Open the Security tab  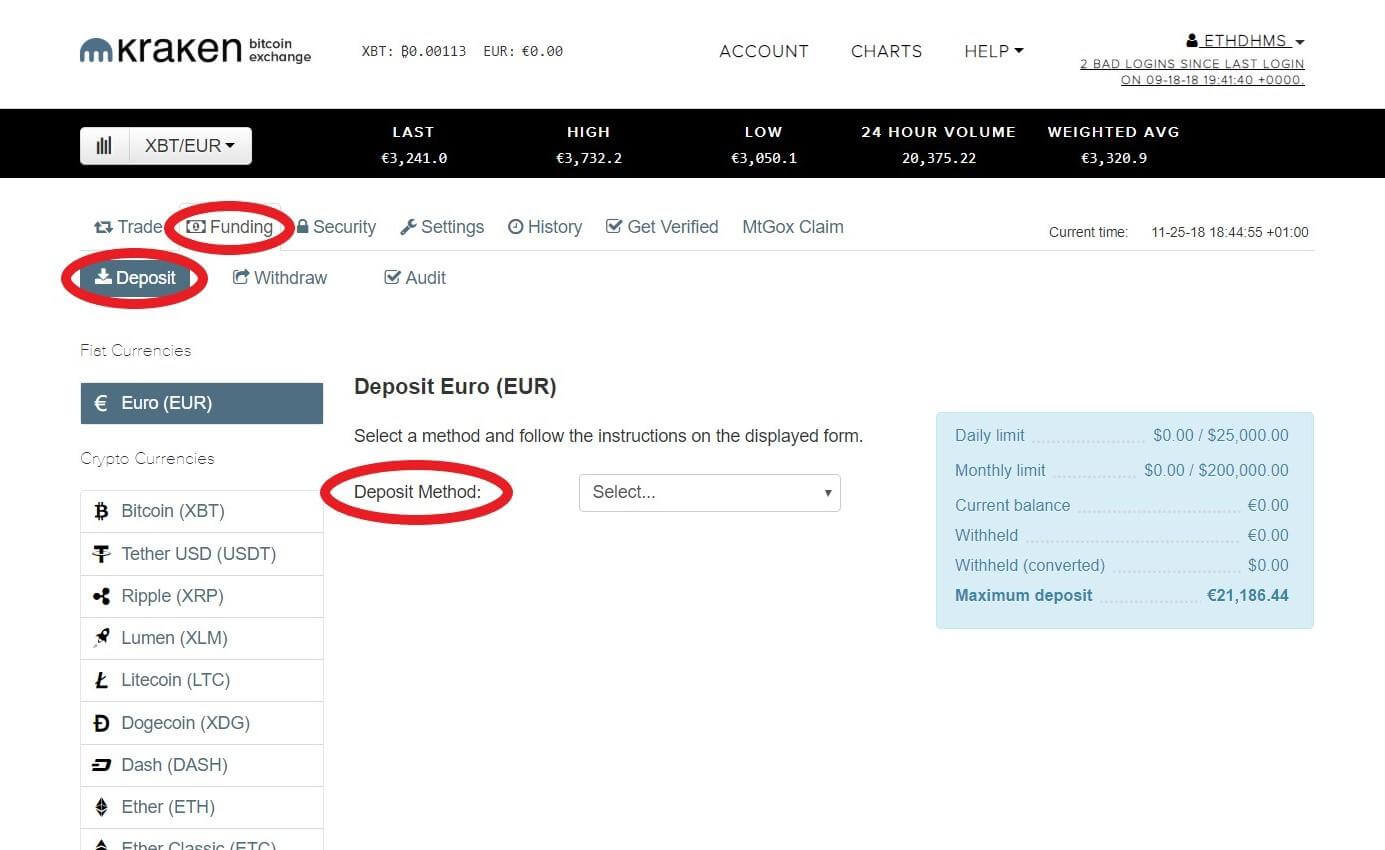tap(336, 227)
